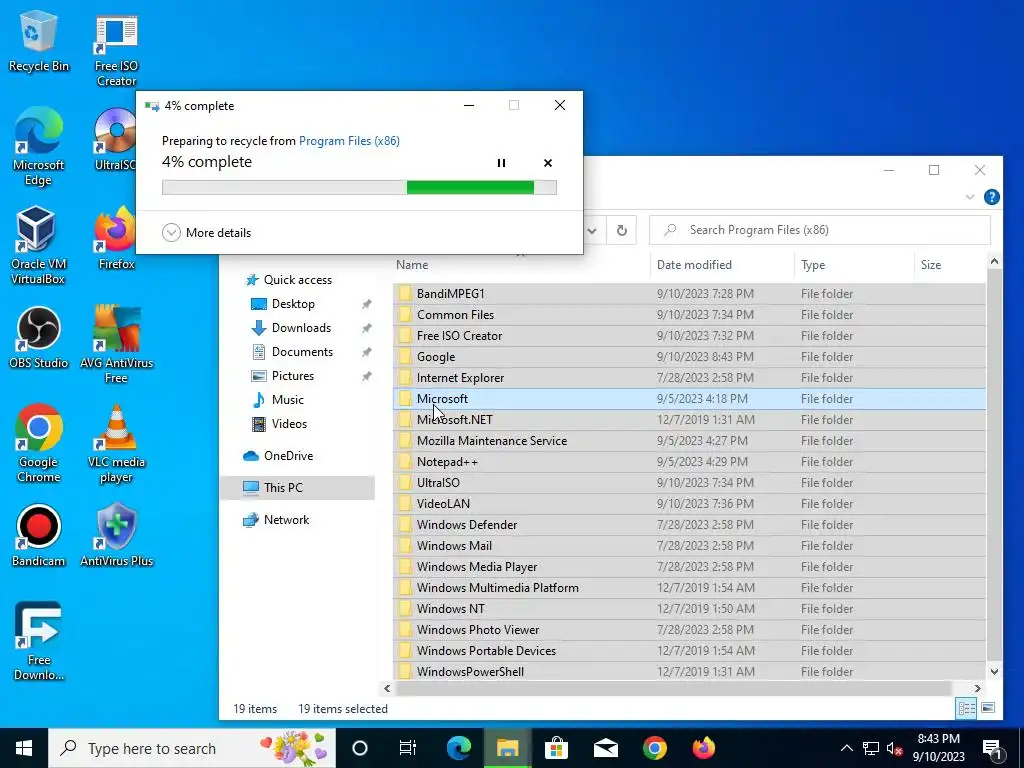Select VLC media player desktop icon

tap(116, 443)
